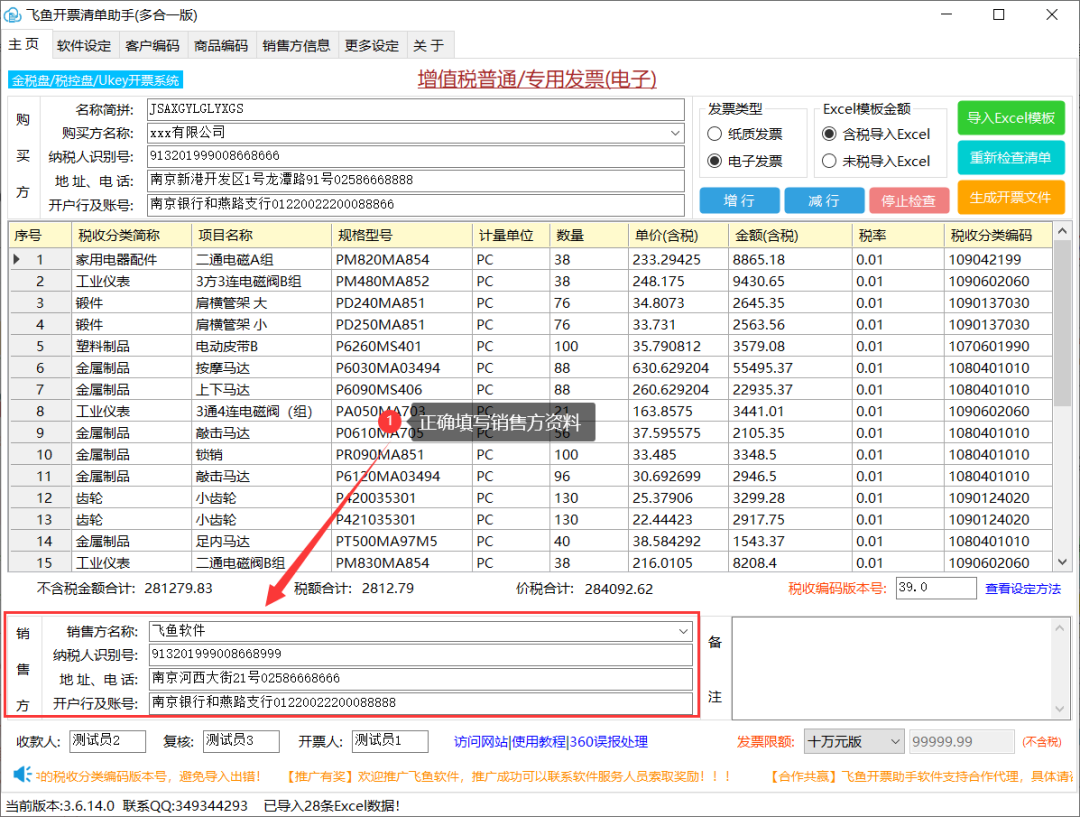
Task: Click cell 足内马达
Action: pos(262,541)
